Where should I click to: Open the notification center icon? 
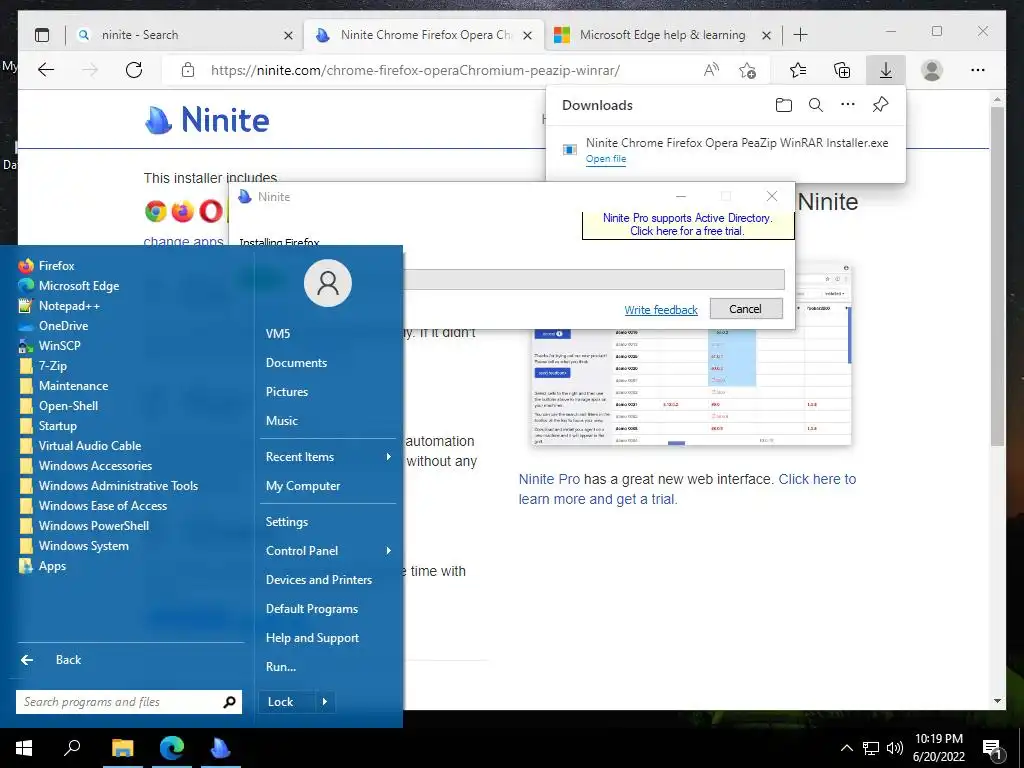point(992,748)
